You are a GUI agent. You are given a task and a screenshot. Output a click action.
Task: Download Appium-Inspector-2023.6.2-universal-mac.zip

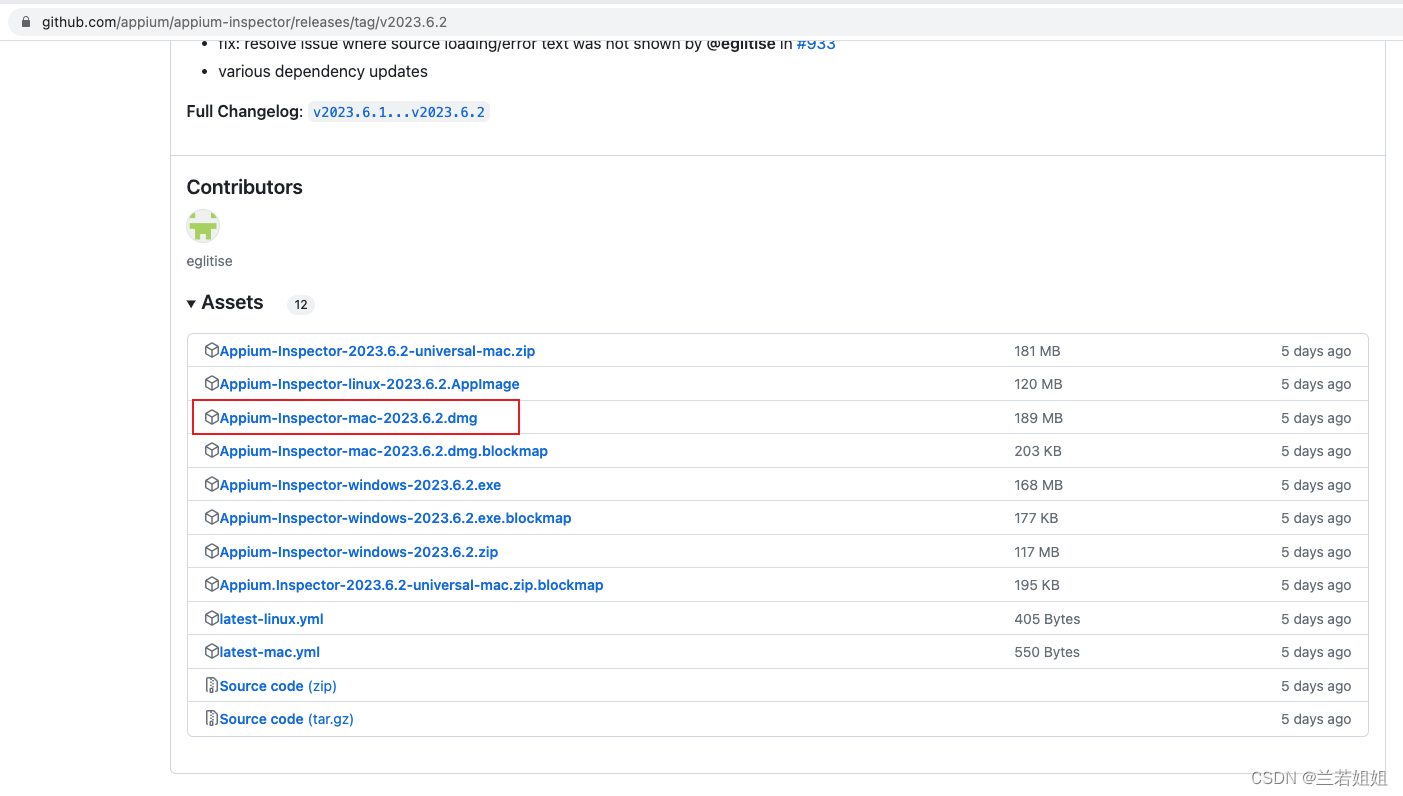coord(377,351)
